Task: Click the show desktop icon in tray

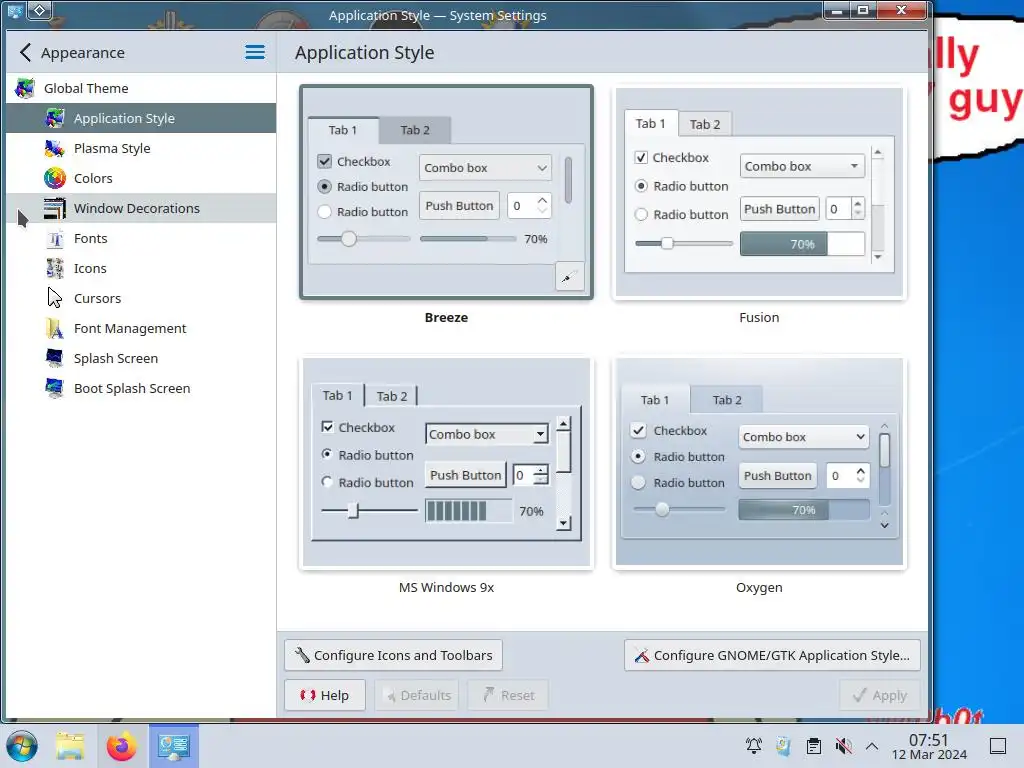Action: tap(998, 746)
